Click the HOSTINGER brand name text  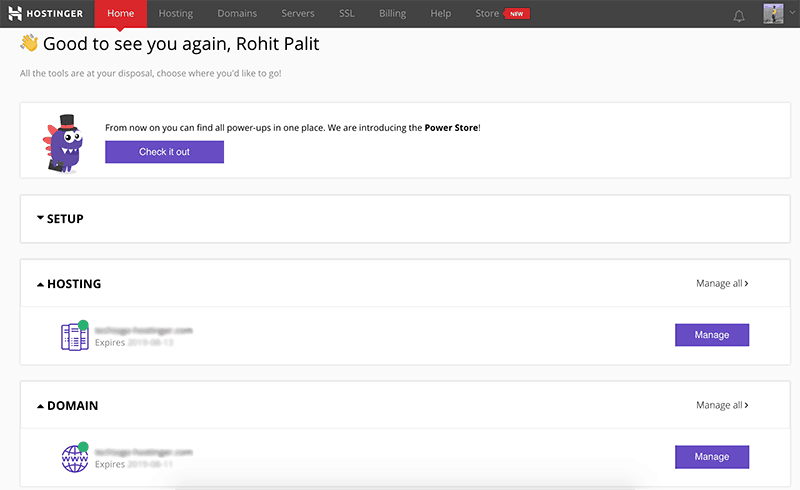(x=55, y=14)
